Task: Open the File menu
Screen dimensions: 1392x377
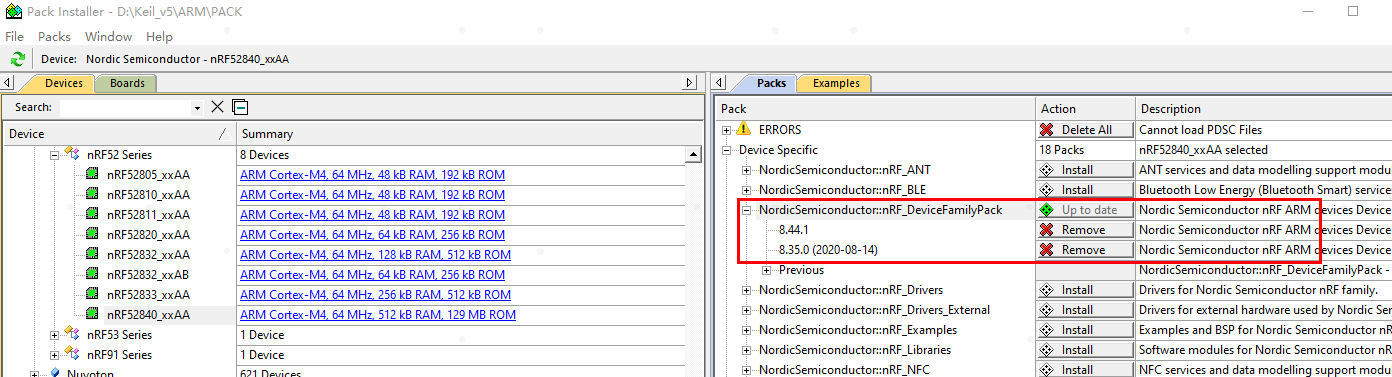Action: (x=14, y=36)
